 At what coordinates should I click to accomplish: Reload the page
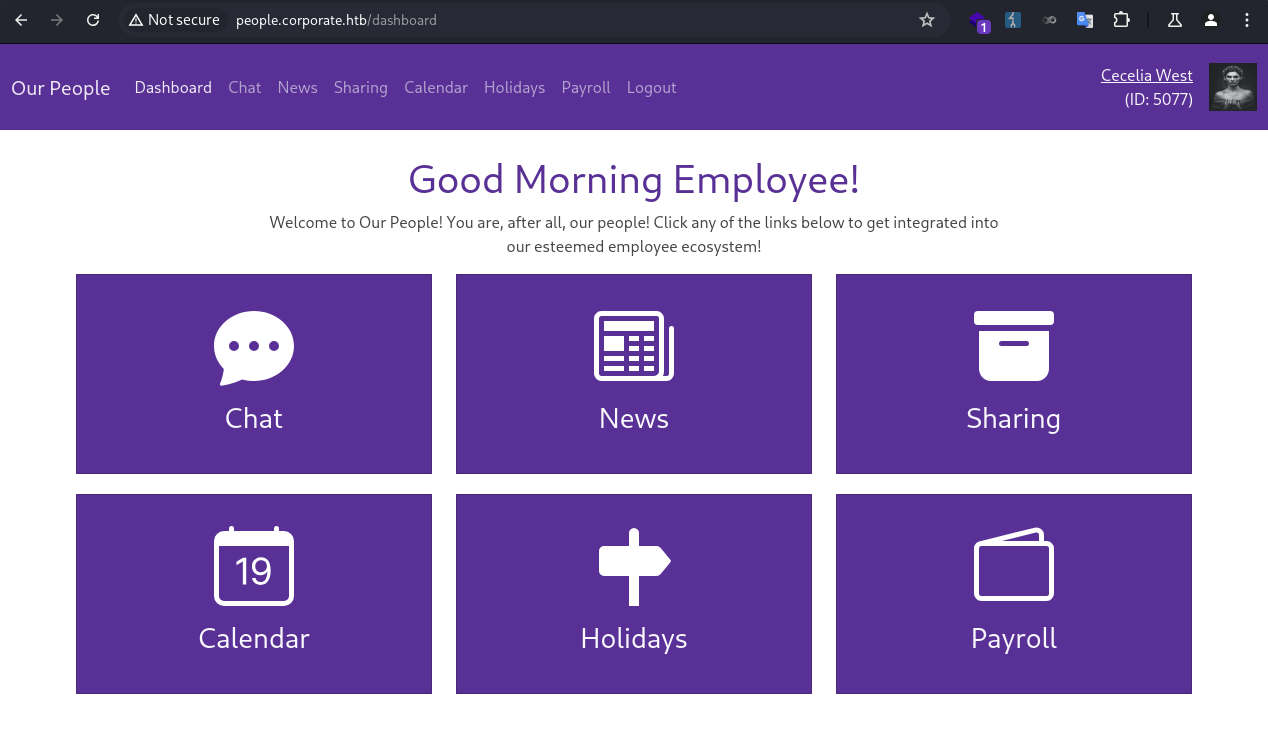pos(93,20)
